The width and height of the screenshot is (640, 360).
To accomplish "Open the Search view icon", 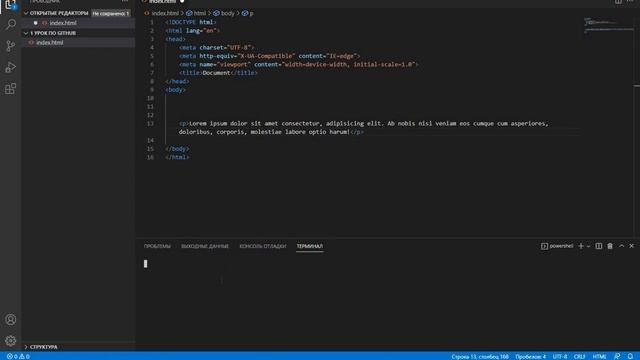I will (x=11, y=24).
